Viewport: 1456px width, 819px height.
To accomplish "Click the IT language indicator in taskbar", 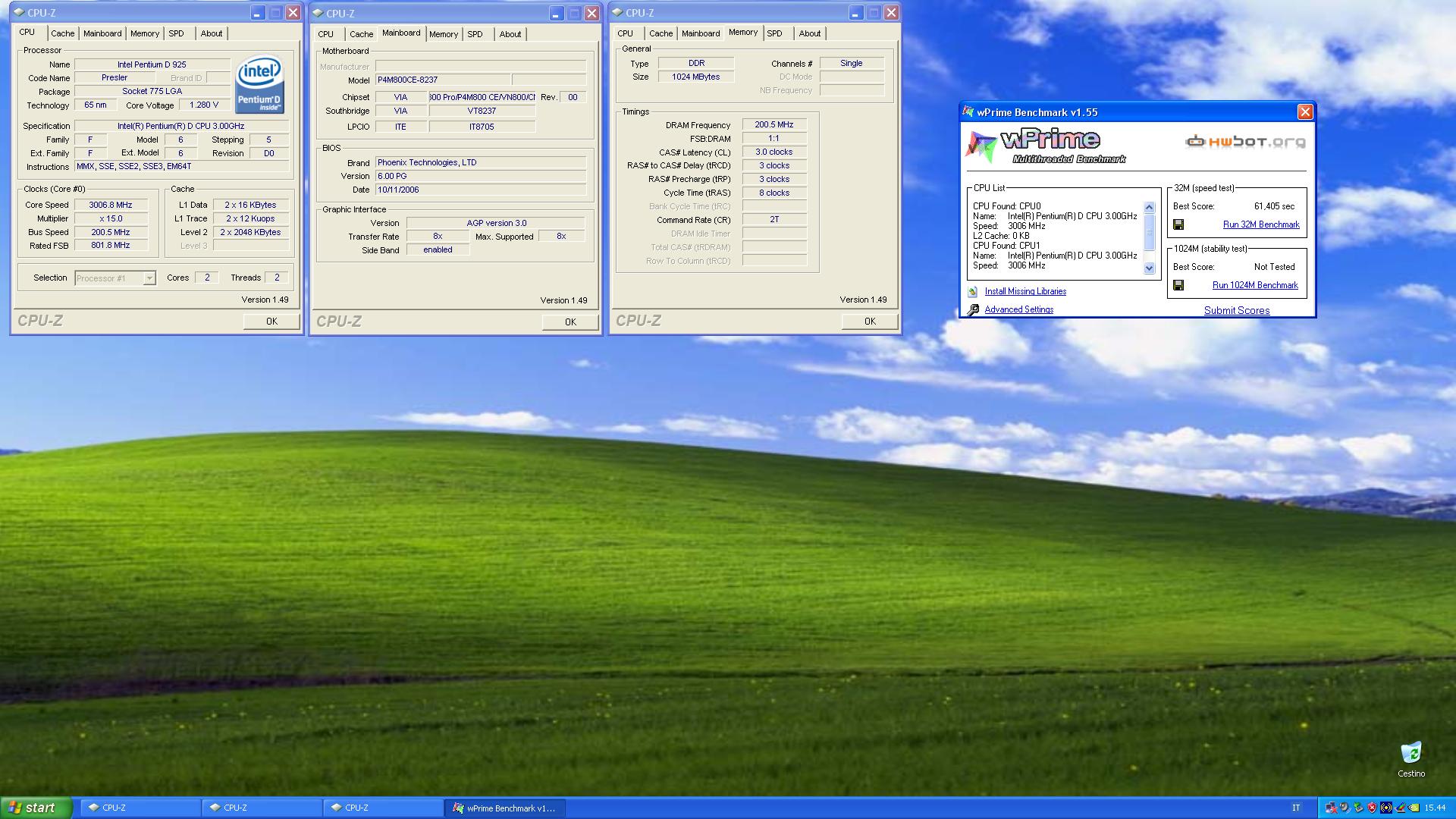I will tap(1296, 808).
